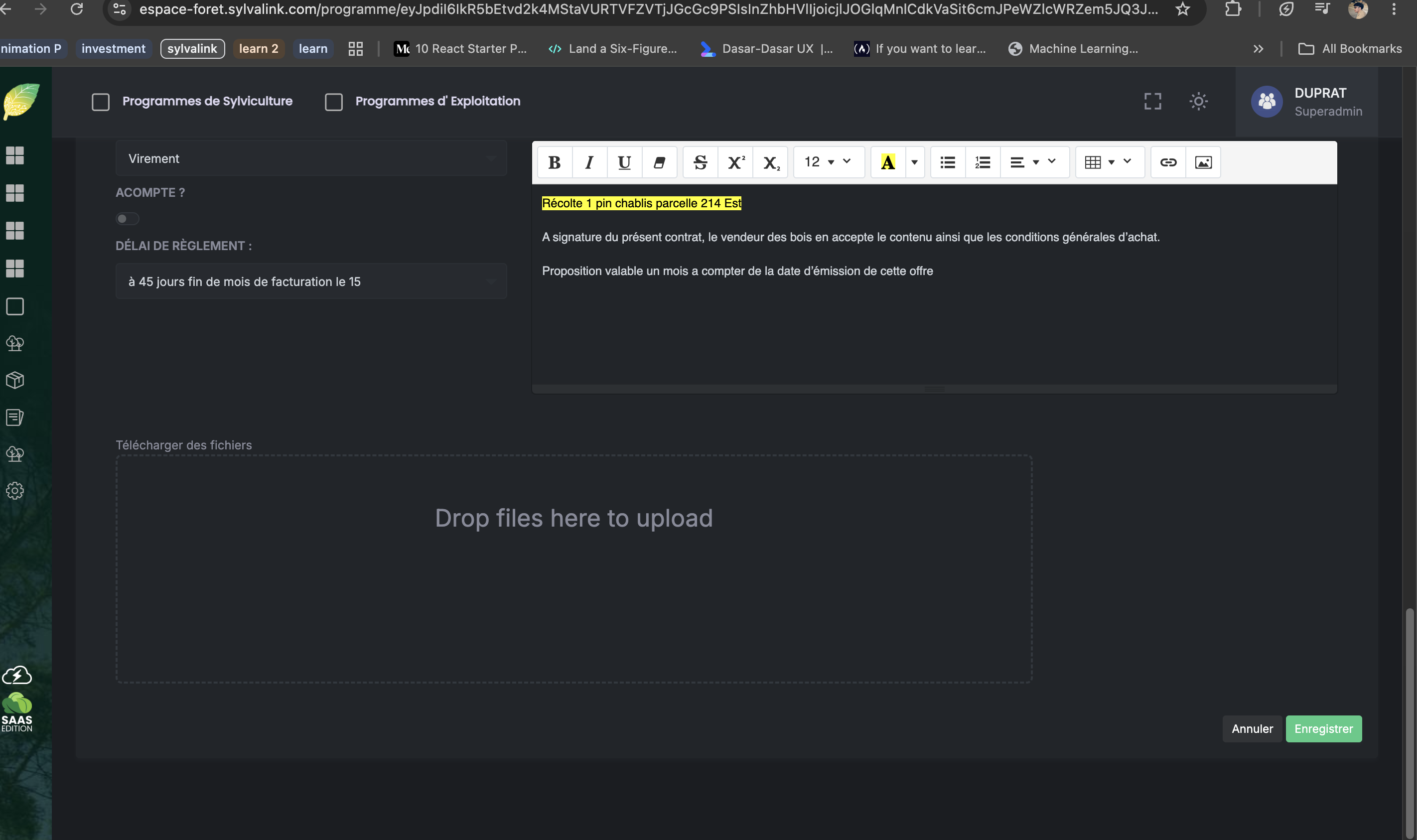Insert an unordered bullet list
Viewport: 1417px width, 840px height.
(x=948, y=162)
